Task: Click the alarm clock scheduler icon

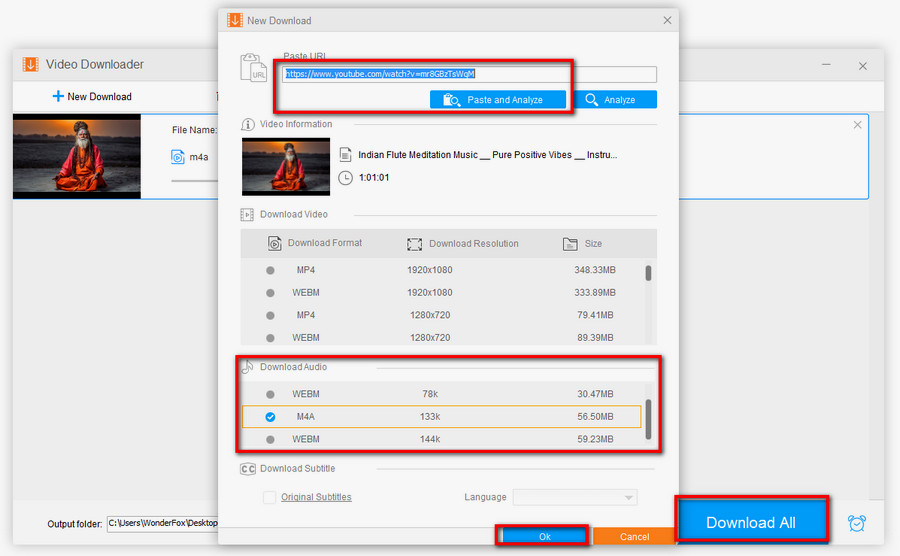Action: (x=857, y=523)
